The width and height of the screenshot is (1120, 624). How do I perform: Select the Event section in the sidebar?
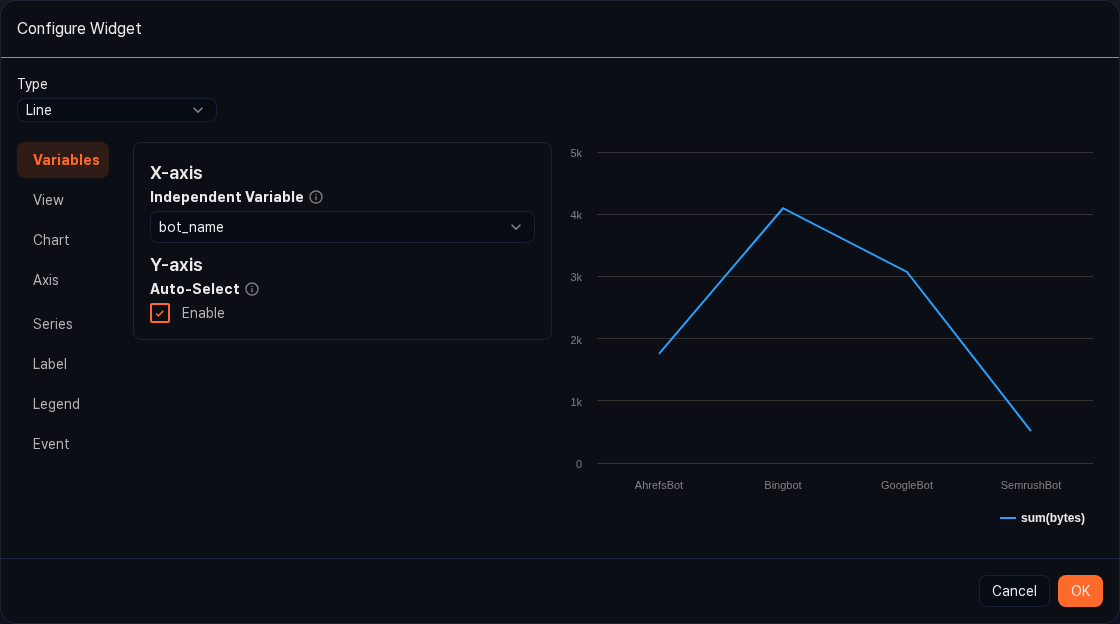51,444
